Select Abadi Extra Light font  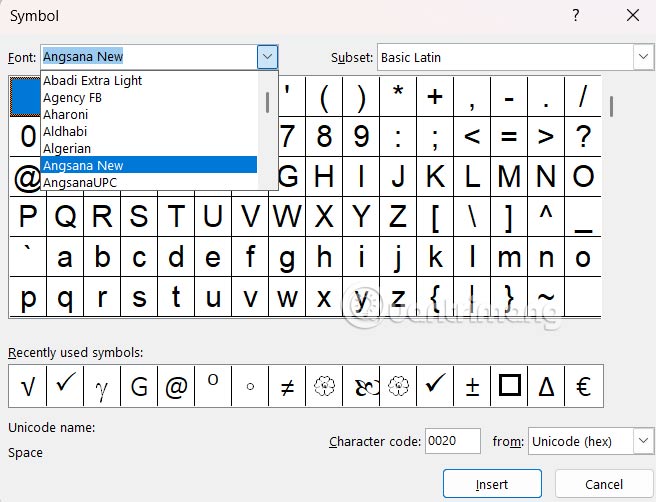(149, 80)
